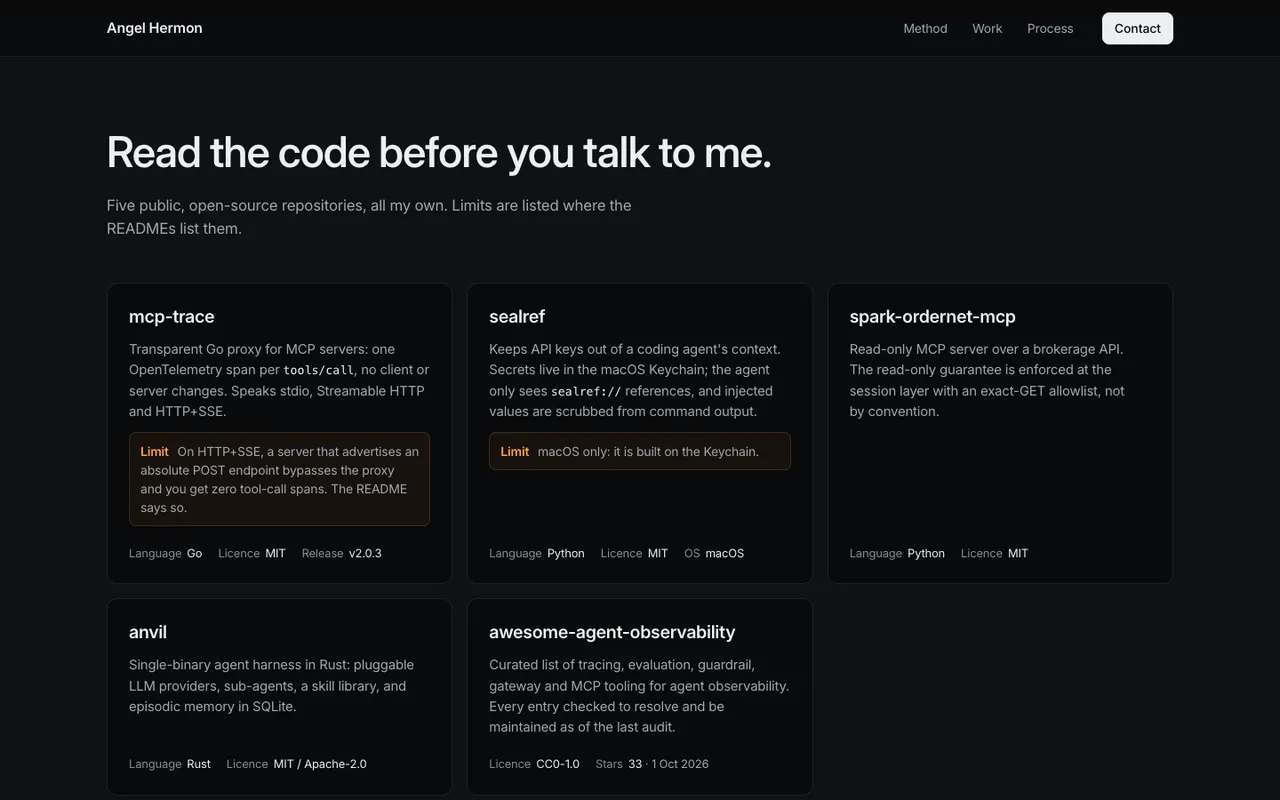Click the "Python" language value in spark-ordernet-mcp
The height and width of the screenshot is (800, 1280).
pos(926,553)
